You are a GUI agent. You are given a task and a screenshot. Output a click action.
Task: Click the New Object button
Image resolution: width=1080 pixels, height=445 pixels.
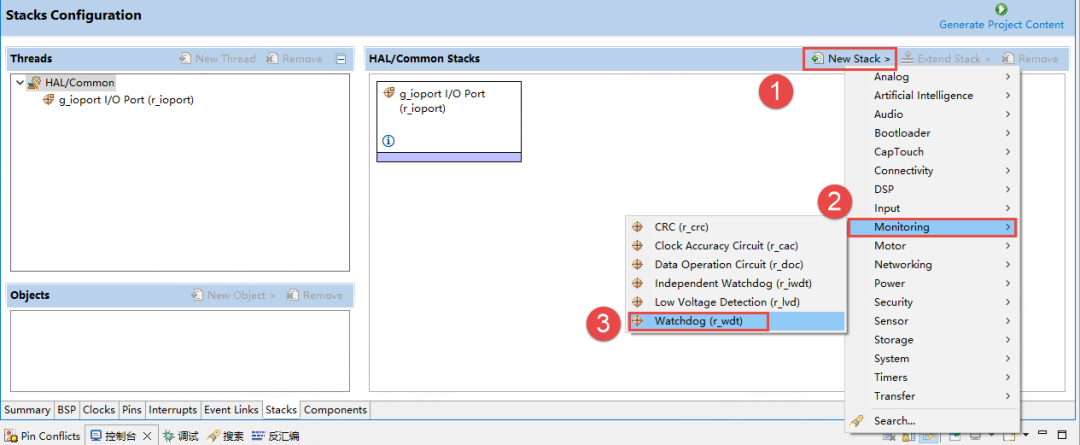point(233,295)
